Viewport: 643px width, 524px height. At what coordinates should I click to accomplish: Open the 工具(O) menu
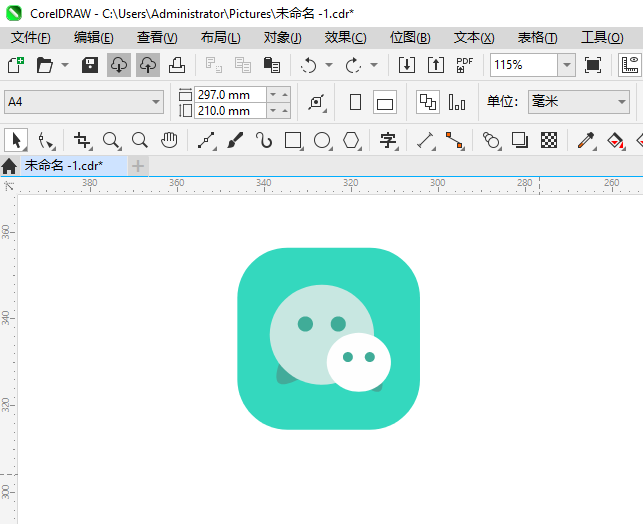602,38
